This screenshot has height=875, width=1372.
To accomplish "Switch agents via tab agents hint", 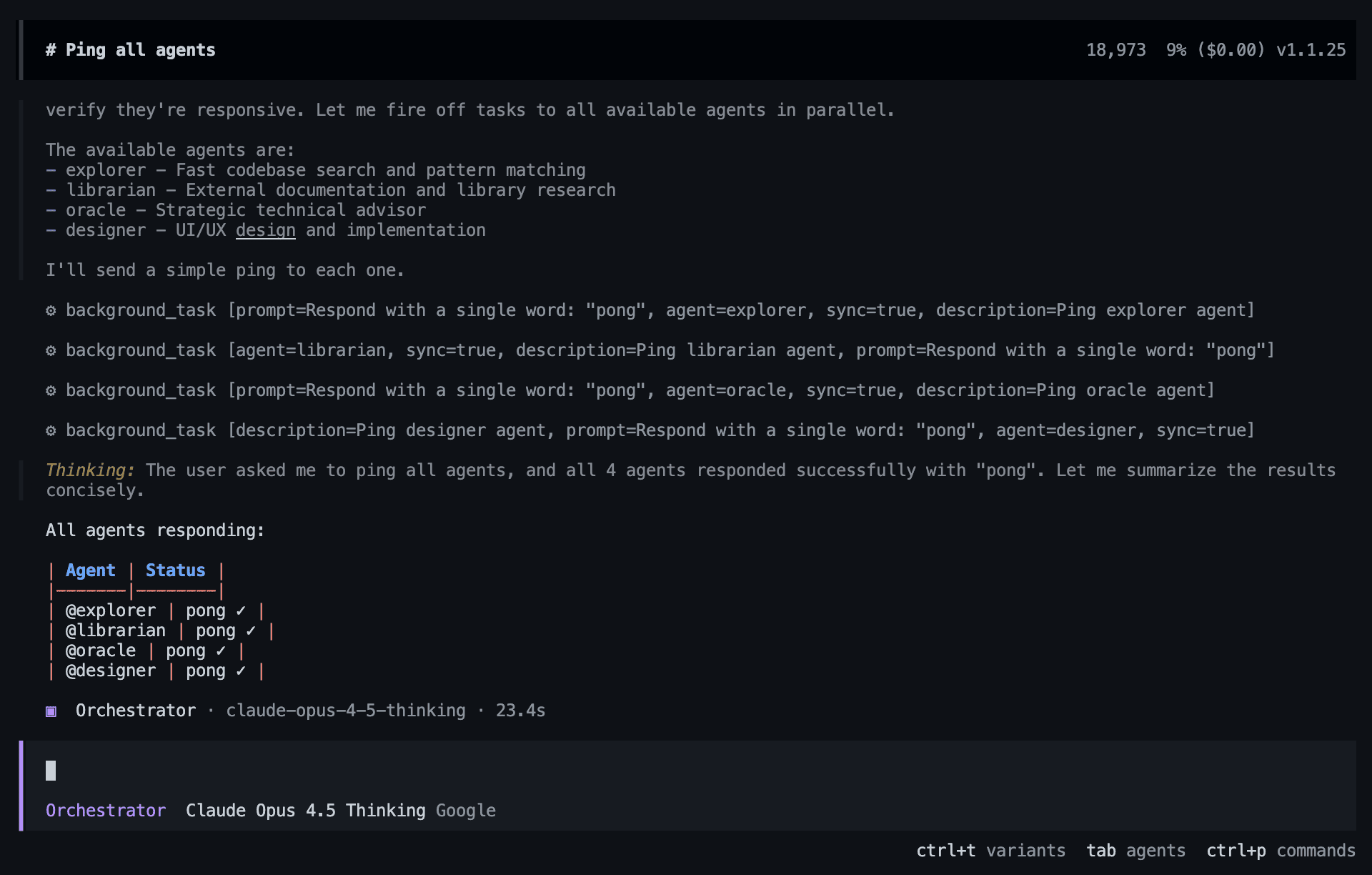I will (x=1135, y=851).
